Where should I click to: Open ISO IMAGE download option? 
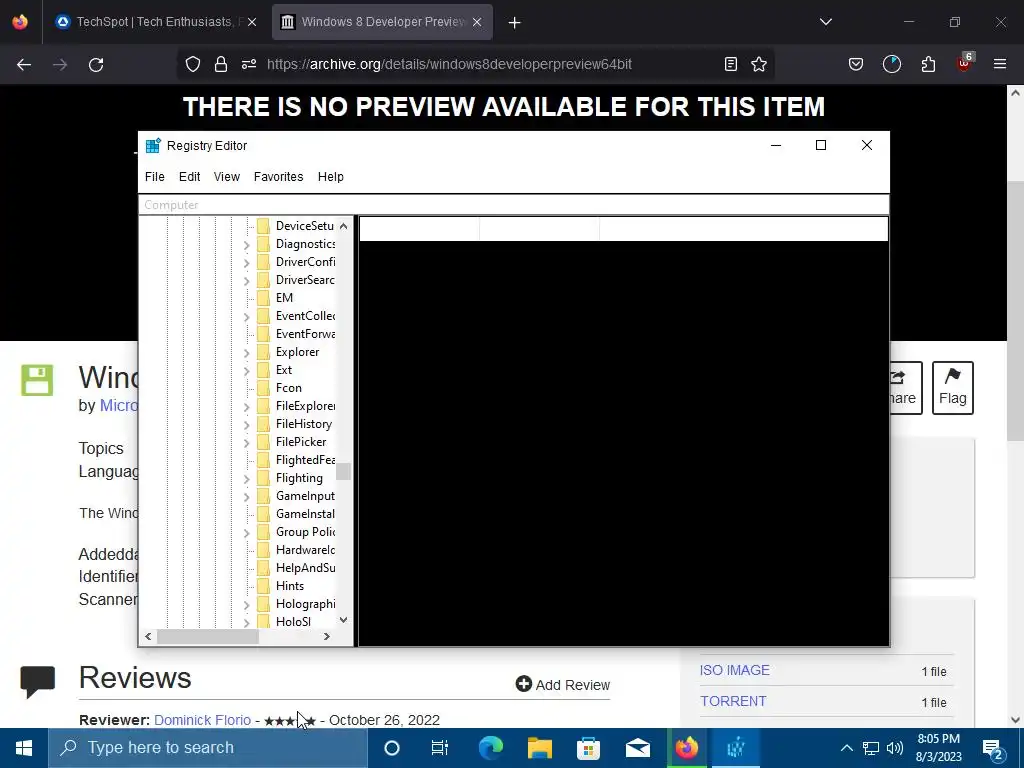point(735,670)
